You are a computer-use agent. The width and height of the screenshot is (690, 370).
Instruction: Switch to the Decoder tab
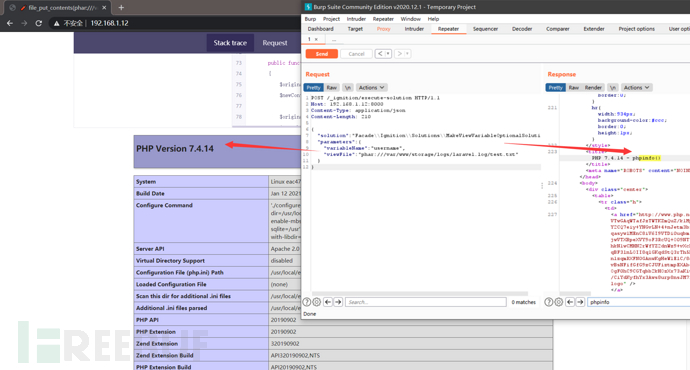pyautogui.click(x=522, y=29)
